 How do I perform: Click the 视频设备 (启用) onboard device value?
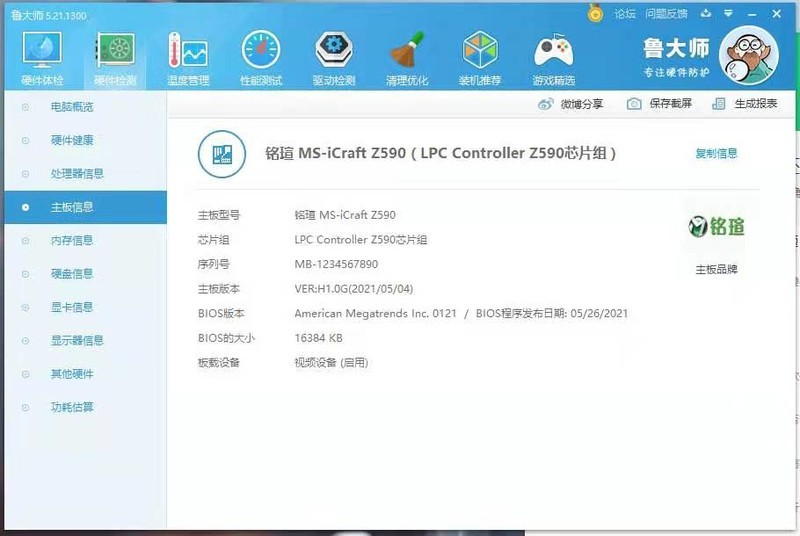point(331,363)
